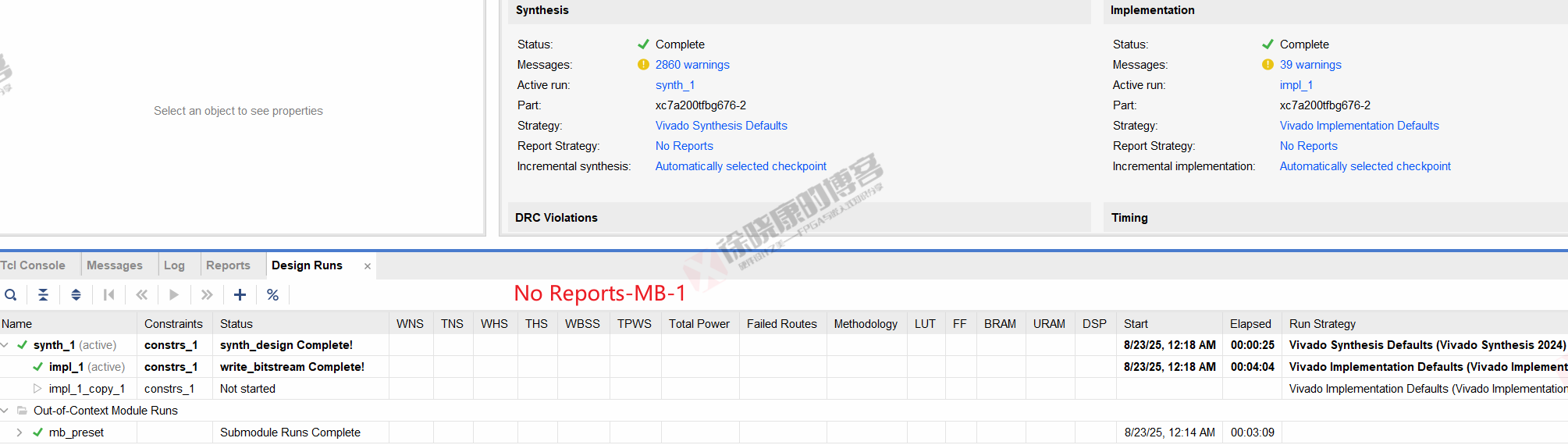
Task: Sort by the TNS column header
Action: (x=453, y=324)
